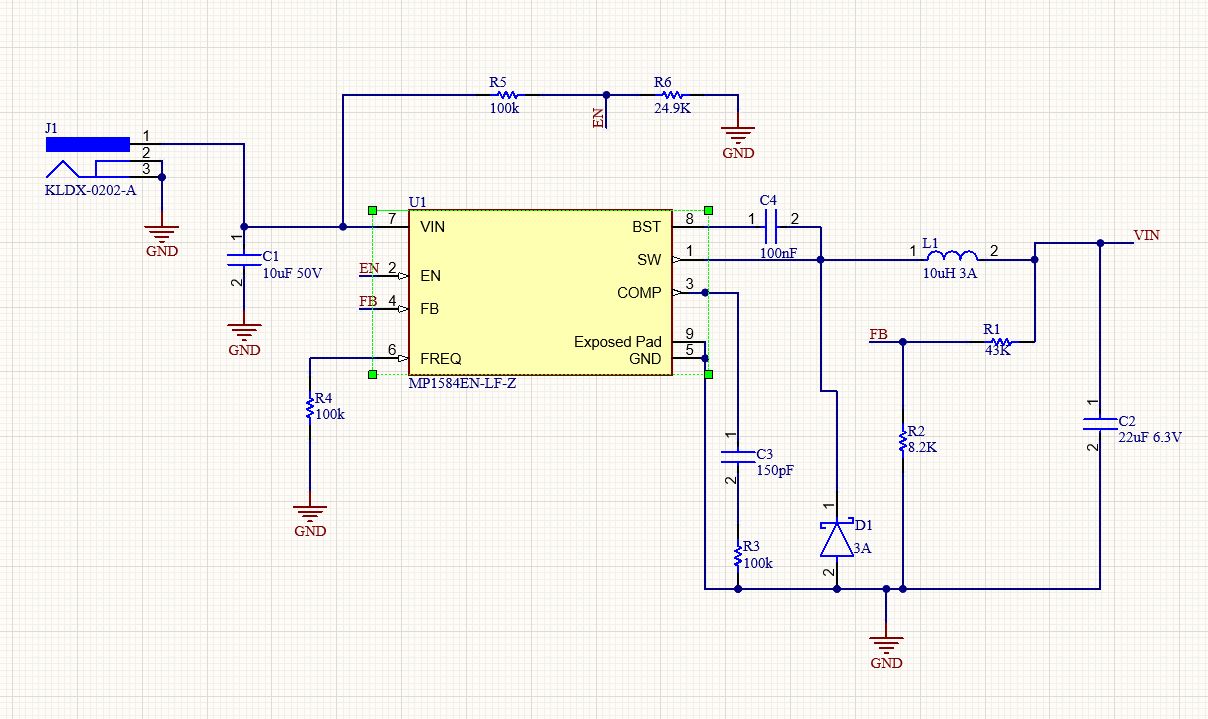Select capacitor C1 symbol

pos(243,259)
